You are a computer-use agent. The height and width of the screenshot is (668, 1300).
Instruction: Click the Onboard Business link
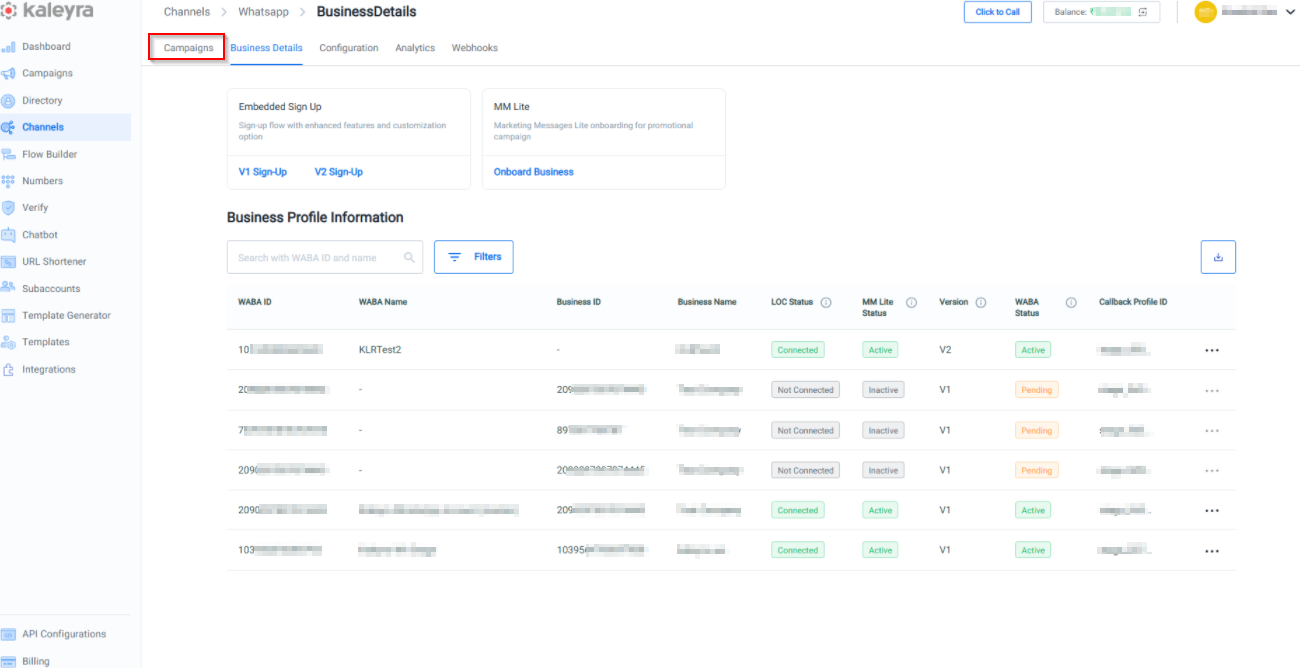(534, 172)
